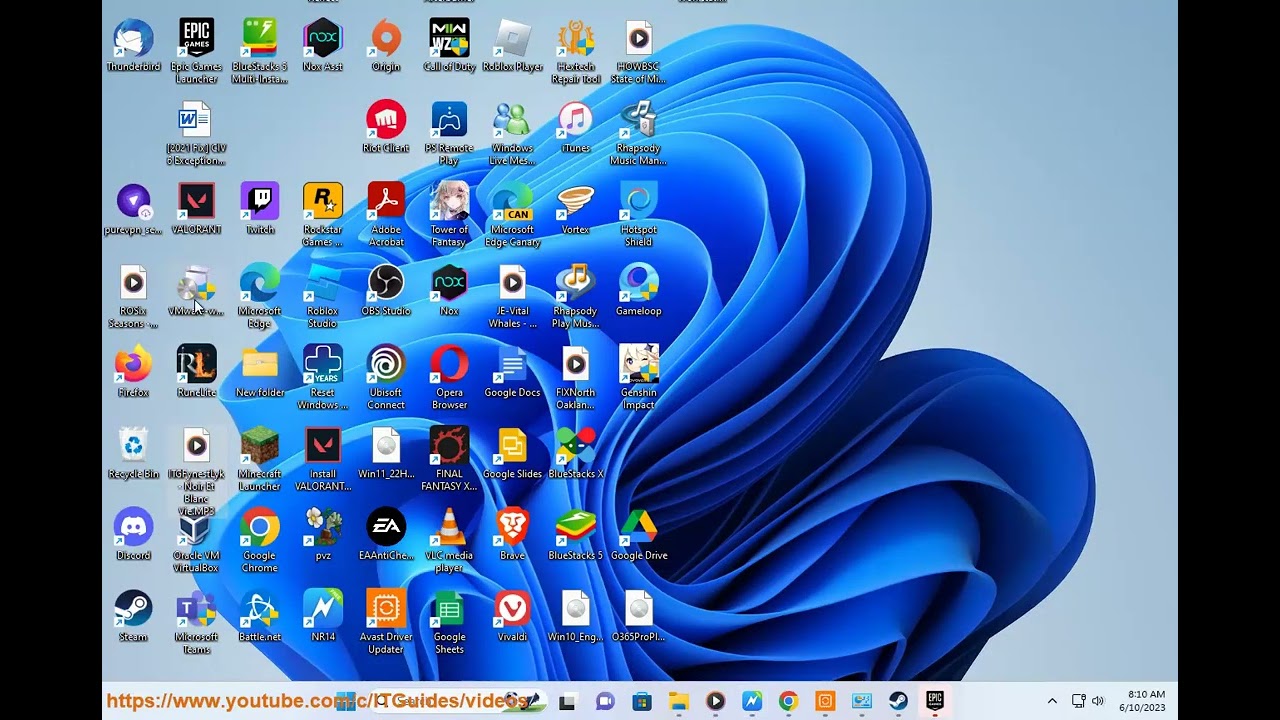Select the VALORANT game shortcut

coord(196,209)
